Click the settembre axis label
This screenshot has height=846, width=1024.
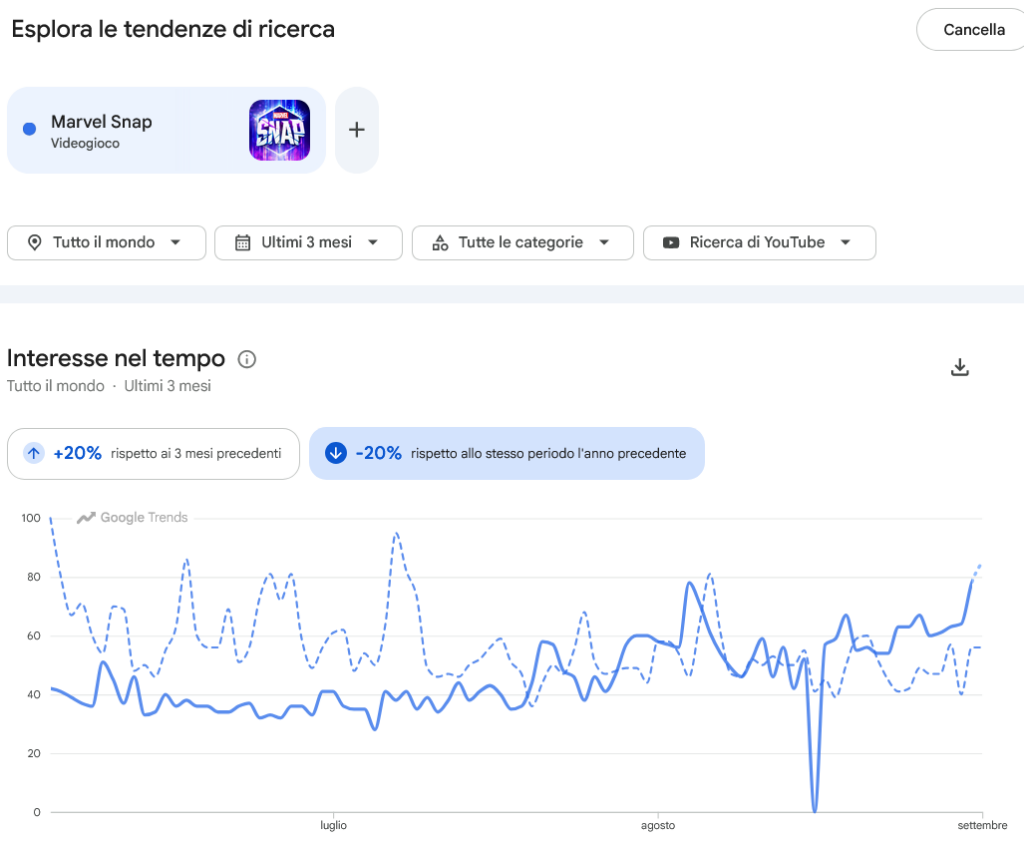click(982, 825)
